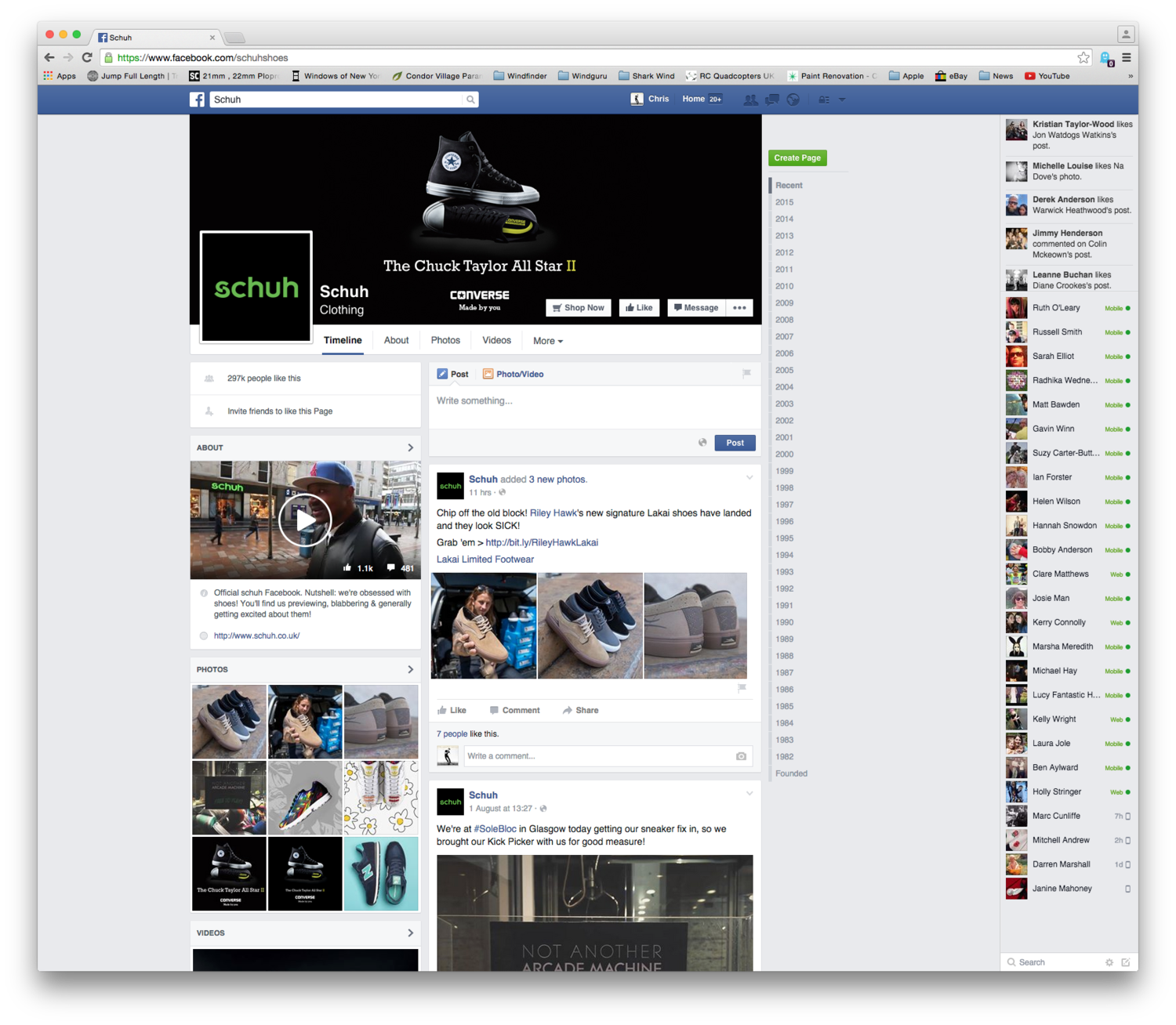Share the Lakai shoes post

(x=580, y=710)
